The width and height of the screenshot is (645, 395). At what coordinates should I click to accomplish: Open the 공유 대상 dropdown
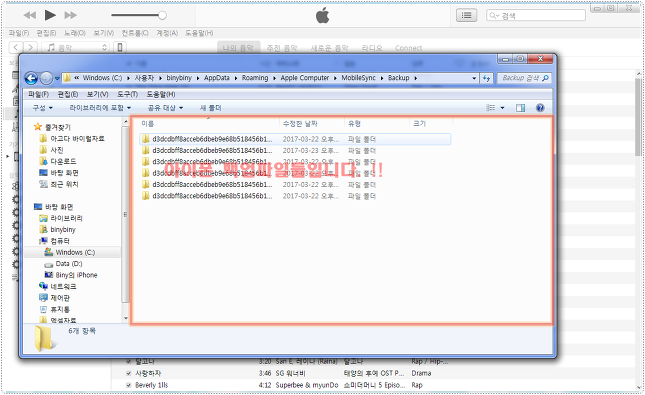165,108
